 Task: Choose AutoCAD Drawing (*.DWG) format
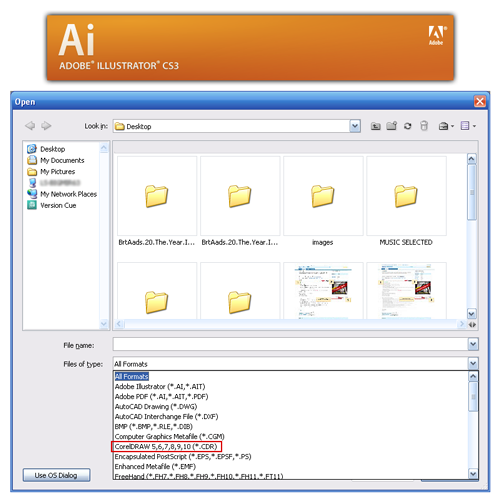tap(156, 407)
